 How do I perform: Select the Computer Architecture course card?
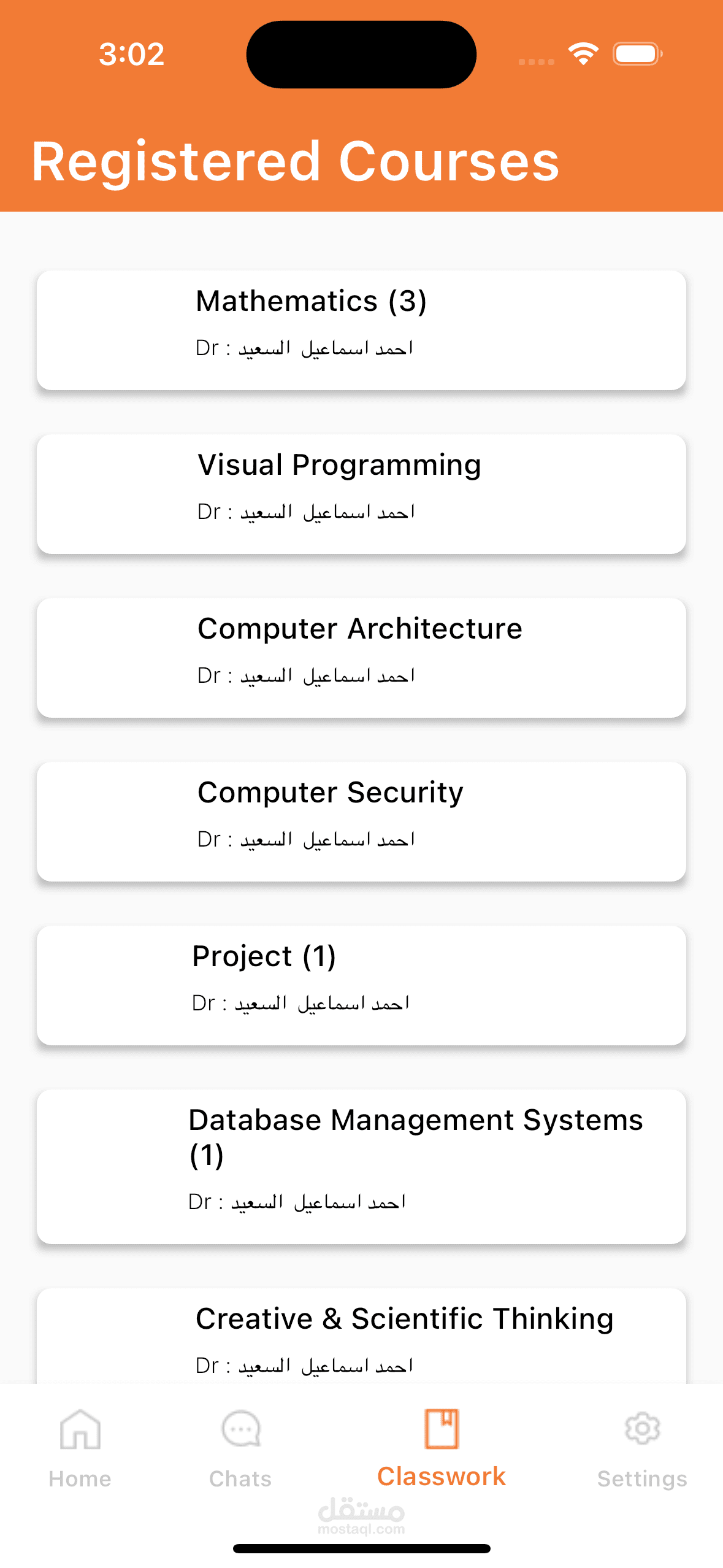point(361,658)
